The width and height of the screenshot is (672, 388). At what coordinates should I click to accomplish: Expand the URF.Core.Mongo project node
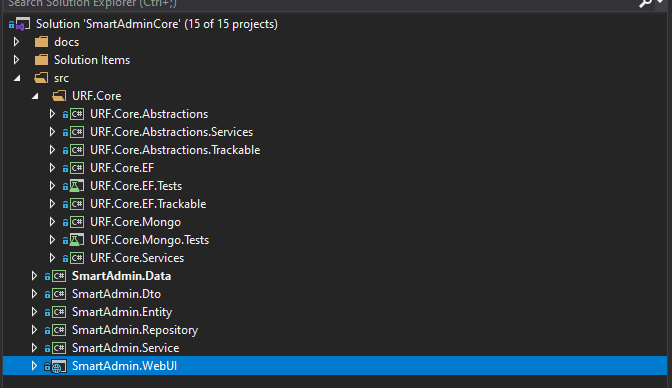(52, 222)
